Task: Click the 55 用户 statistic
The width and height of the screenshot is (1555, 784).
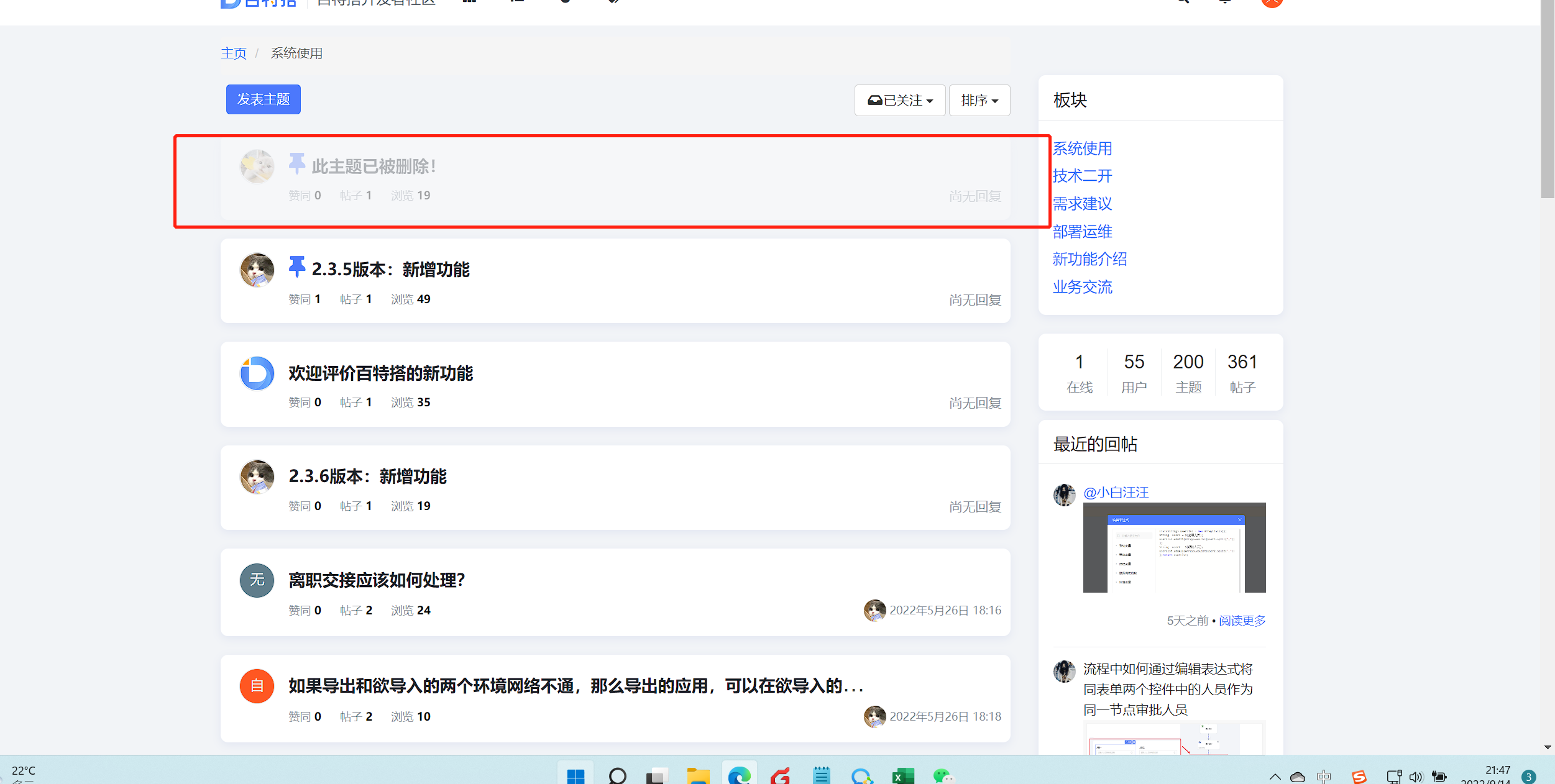Action: [x=1134, y=373]
